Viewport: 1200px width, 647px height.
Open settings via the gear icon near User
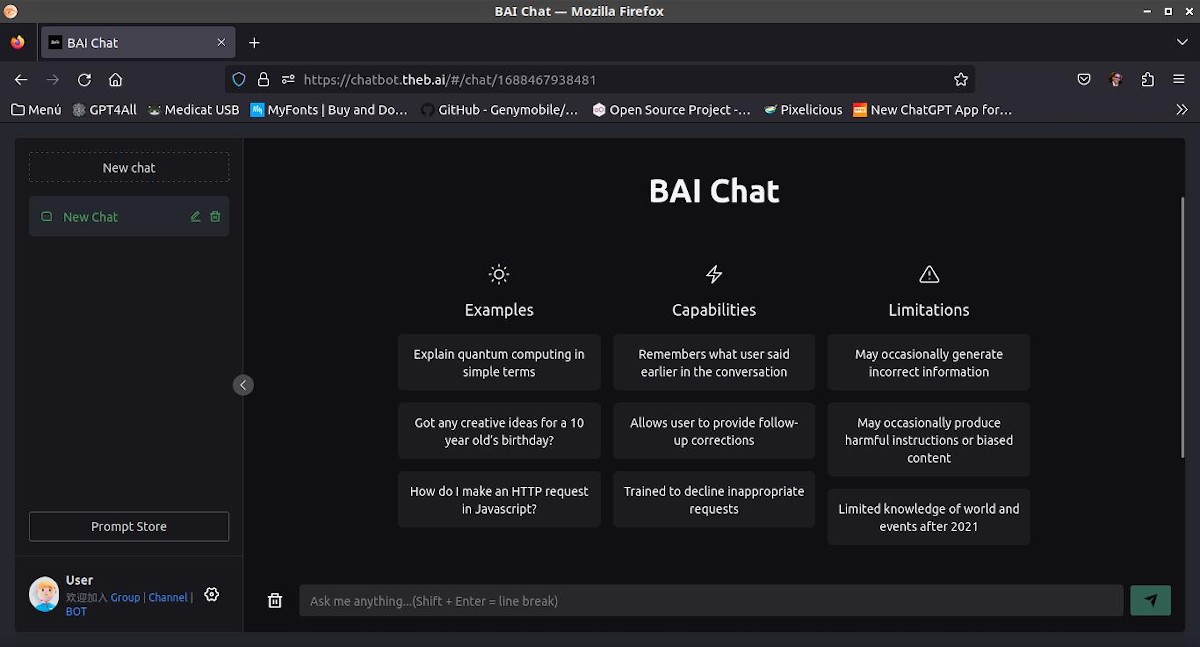212,594
